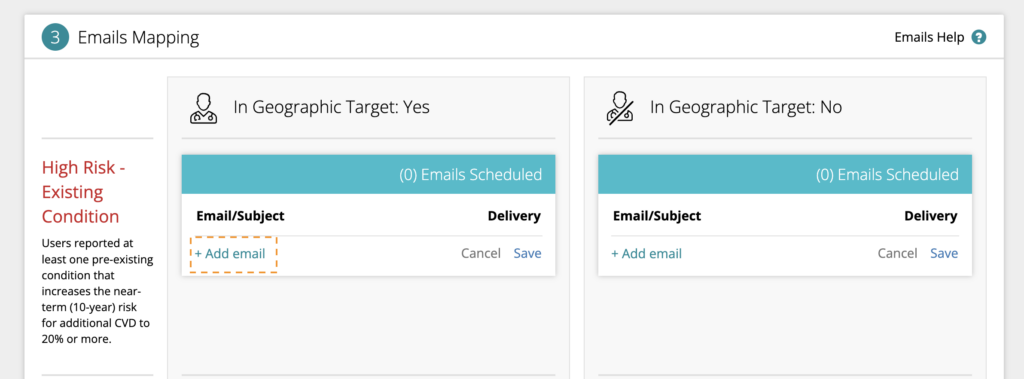1024x379 pixels.
Task: Select the Email/Subject column header in Yes card
Action: (240, 216)
